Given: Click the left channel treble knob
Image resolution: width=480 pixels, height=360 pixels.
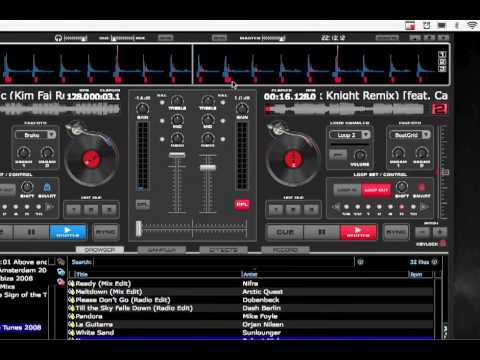Looking at the screenshot, I should click(x=177, y=100).
